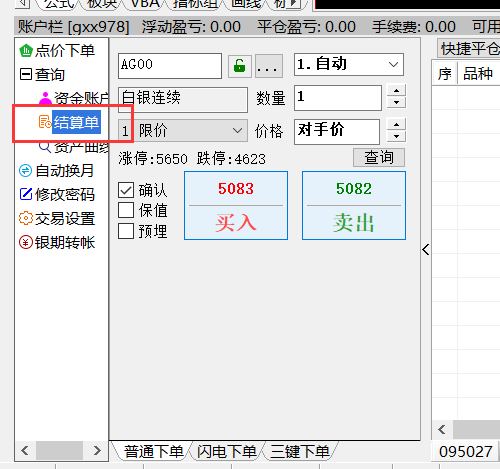Click the blue 自动换月 swap icon
This screenshot has height=469, width=500.
pyautogui.click(x=26, y=171)
